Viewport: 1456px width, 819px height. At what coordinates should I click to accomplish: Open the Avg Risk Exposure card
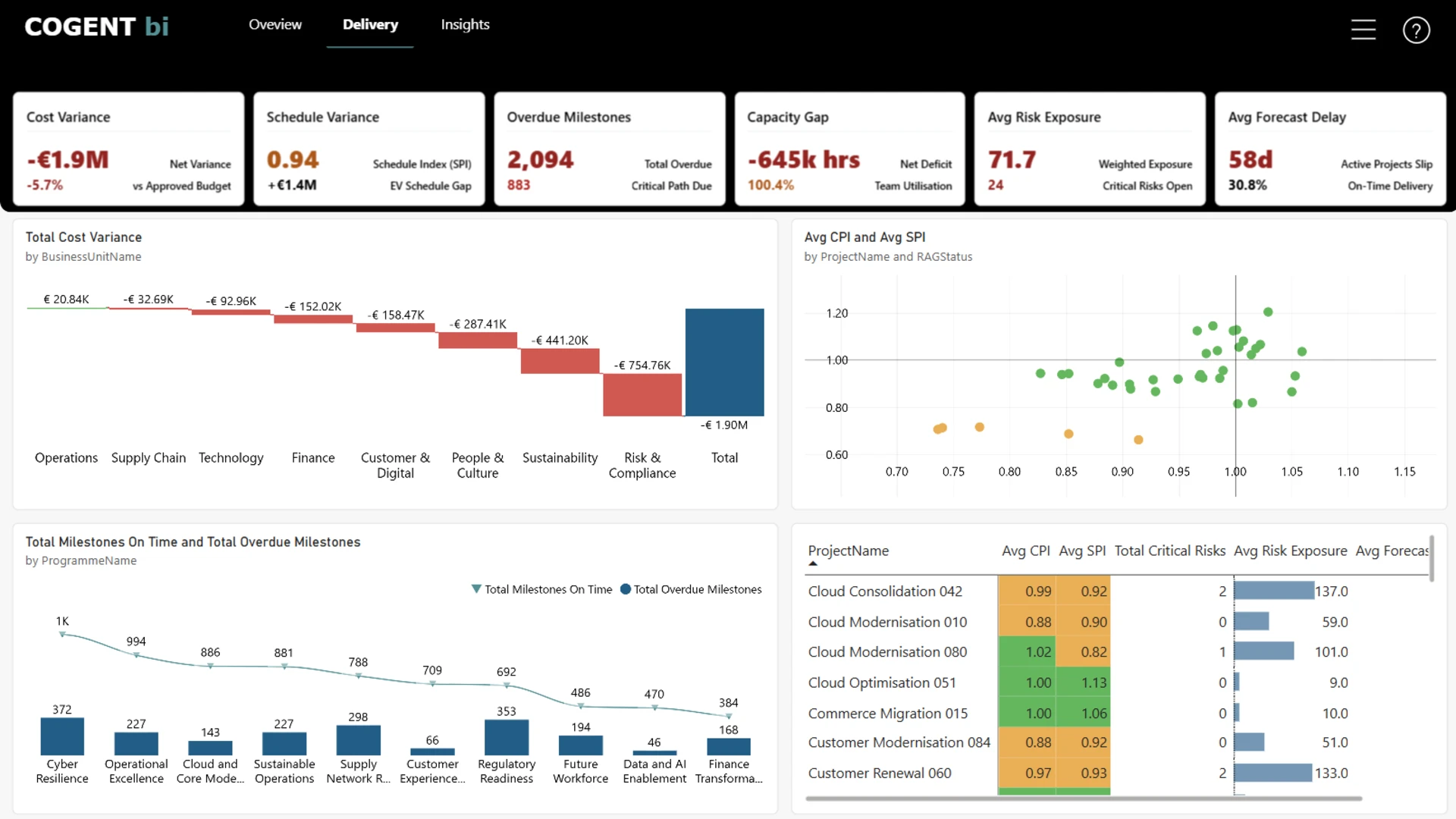click(1090, 149)
